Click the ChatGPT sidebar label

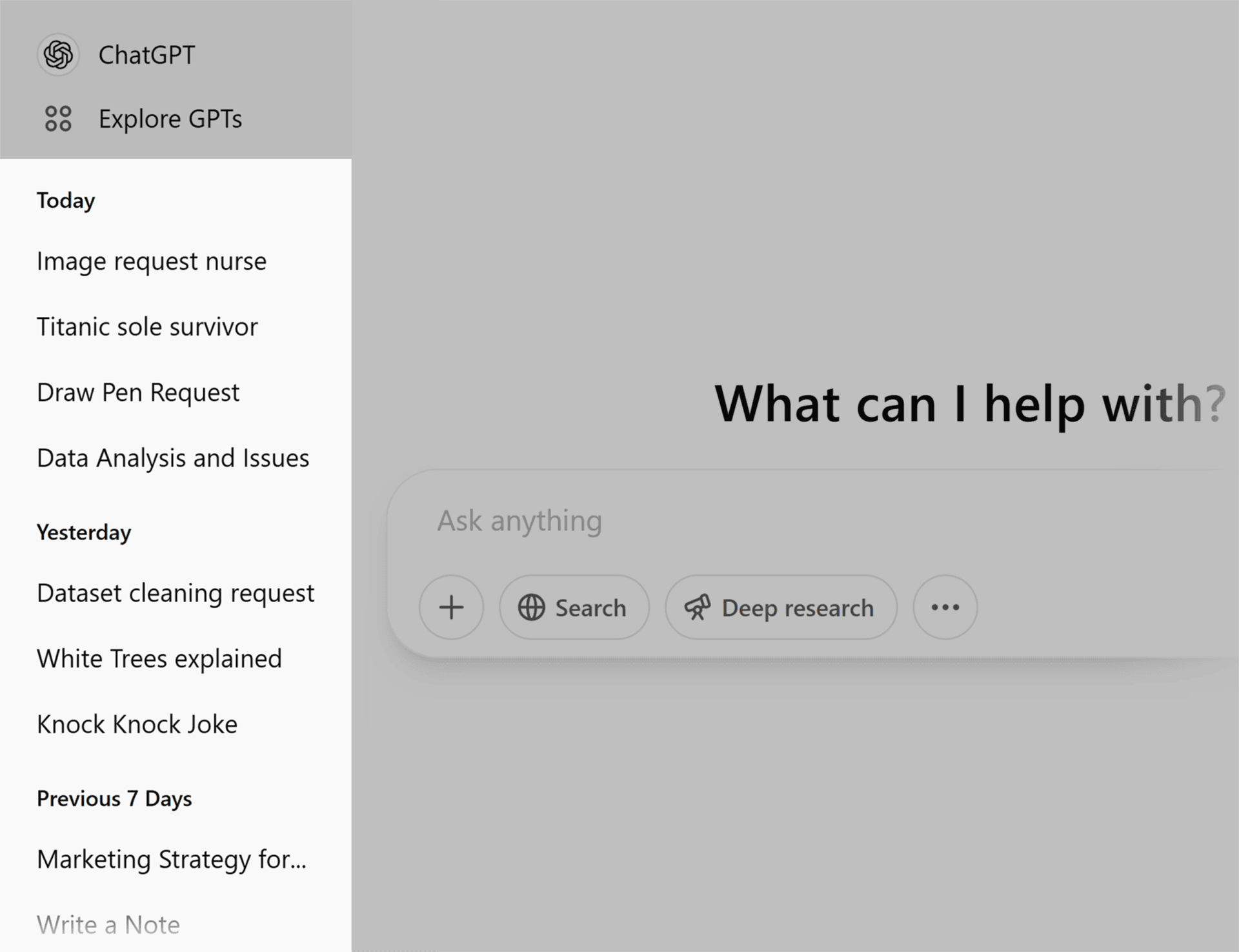(146, 55)
